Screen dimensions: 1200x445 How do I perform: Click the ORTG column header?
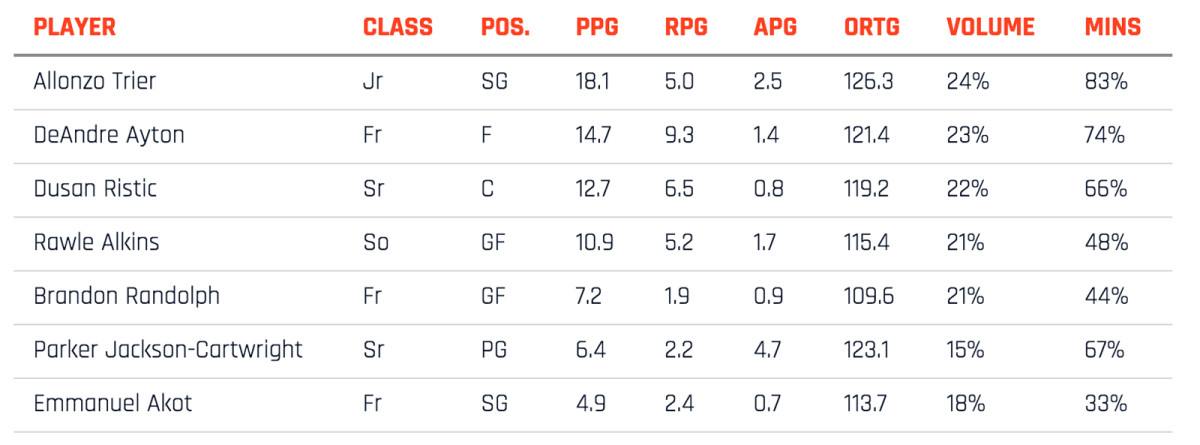[872, 27]
